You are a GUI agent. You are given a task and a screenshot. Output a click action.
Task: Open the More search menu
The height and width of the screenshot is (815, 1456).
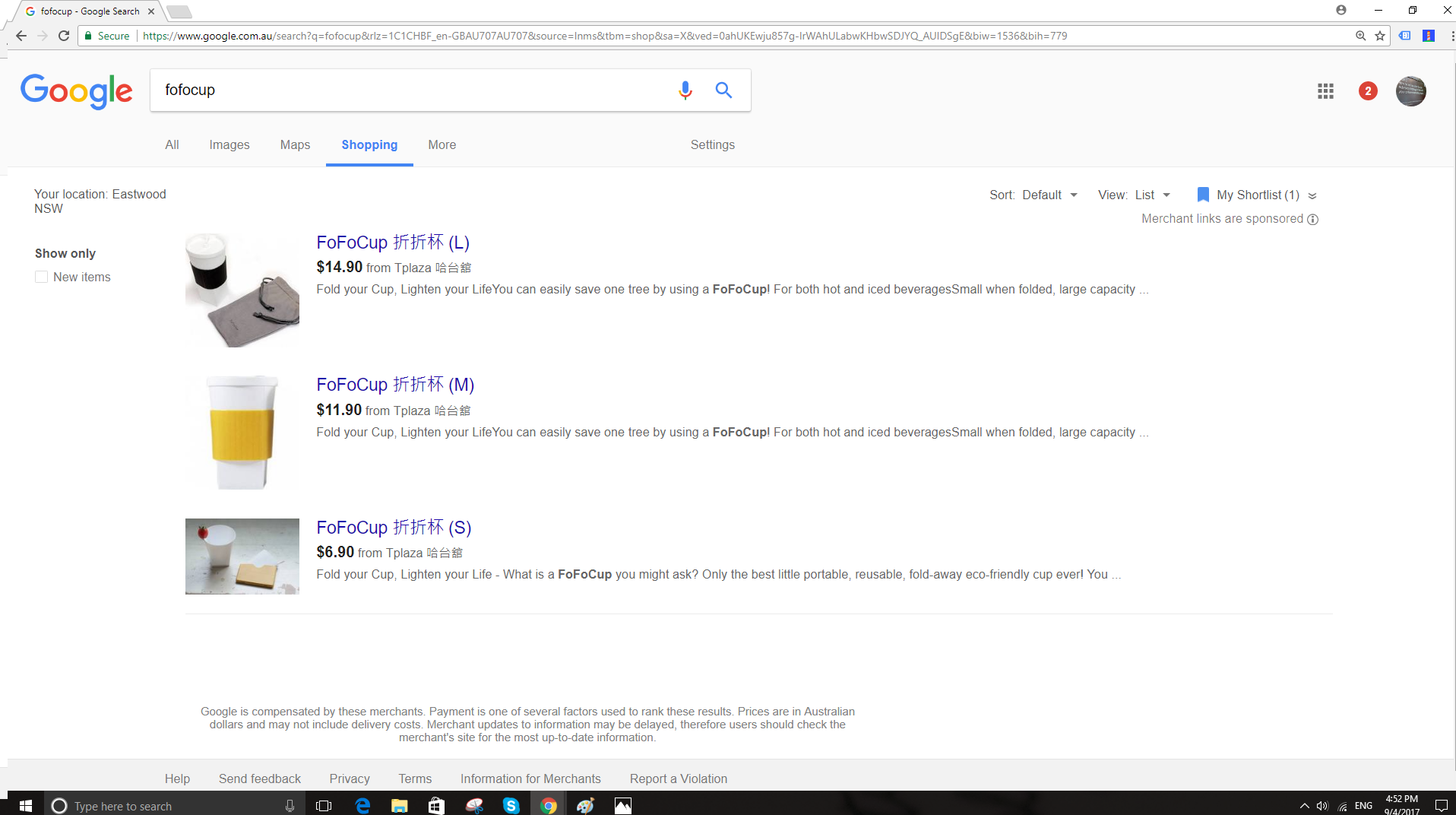[x=442, y=144]
